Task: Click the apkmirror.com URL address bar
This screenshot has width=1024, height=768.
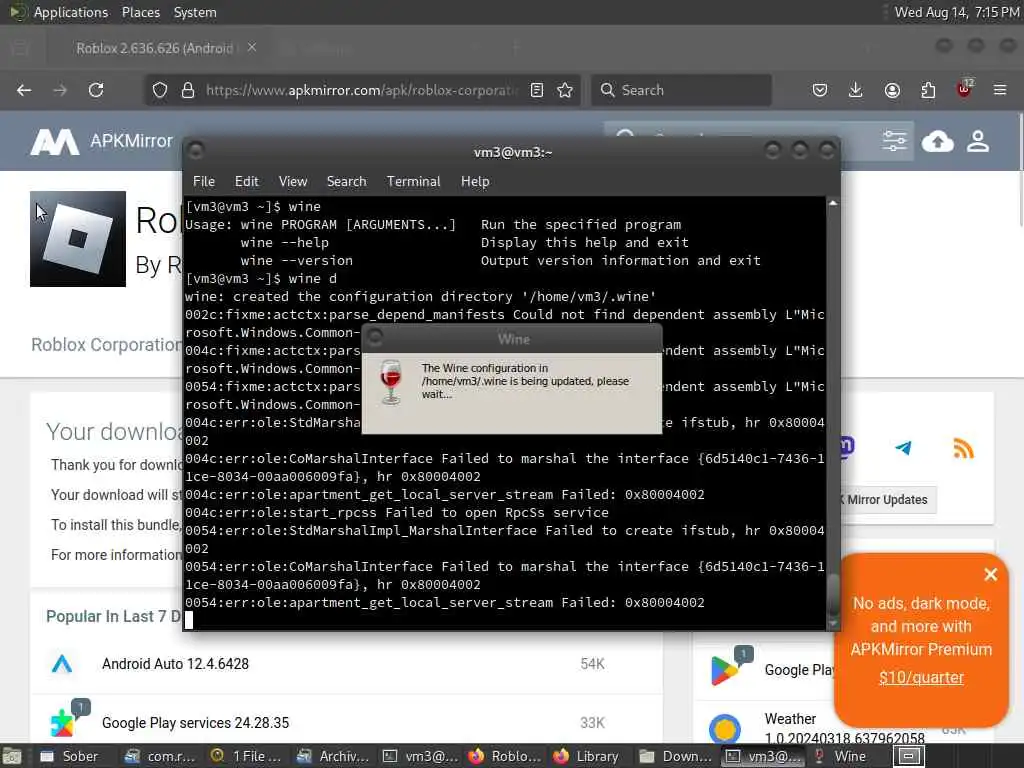Action: point(362,90)
